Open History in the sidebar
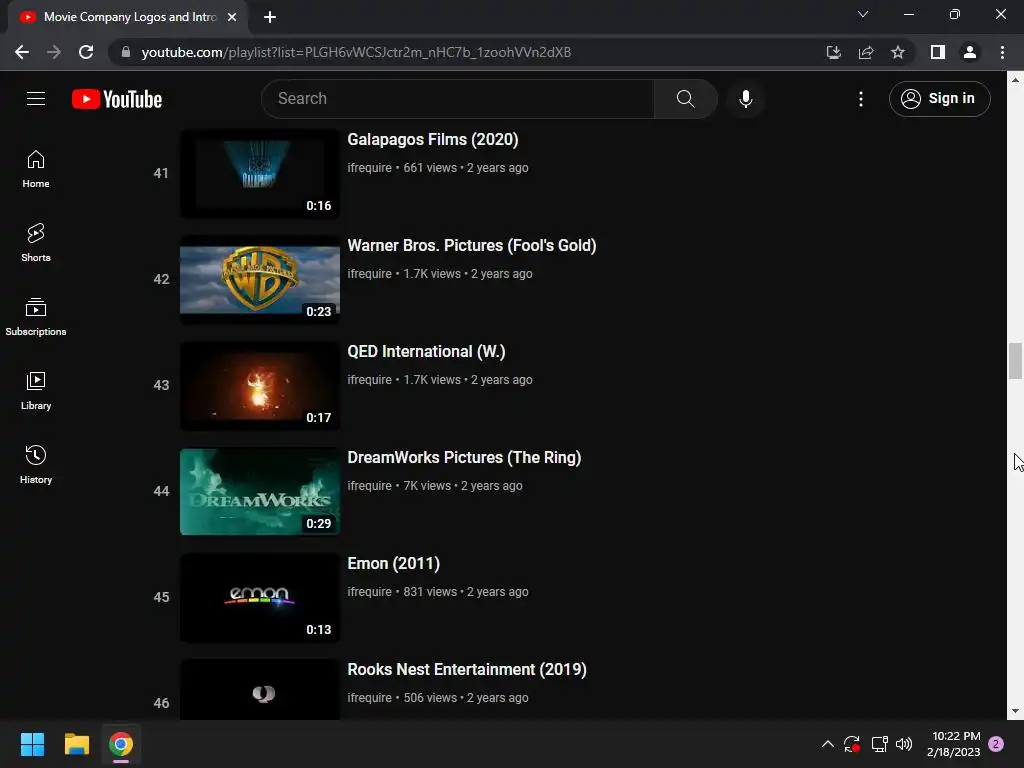The height and width of the screenshot is (768, 1024). (x=36, y=464)
